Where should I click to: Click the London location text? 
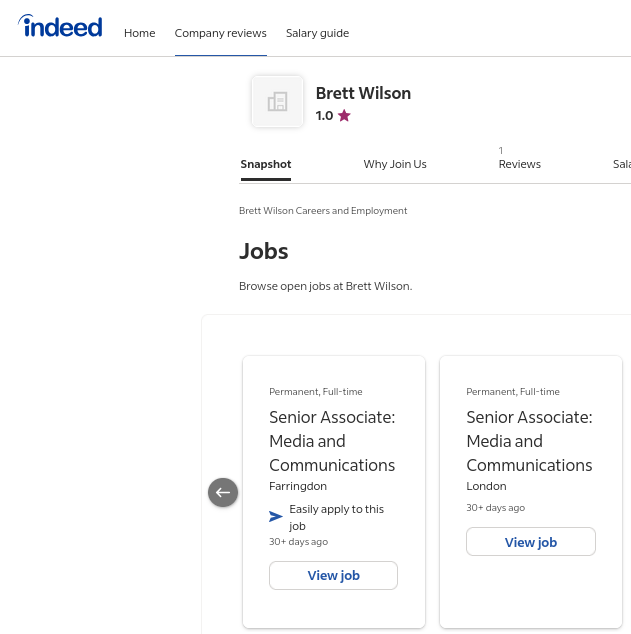click(x=486, y=486)
